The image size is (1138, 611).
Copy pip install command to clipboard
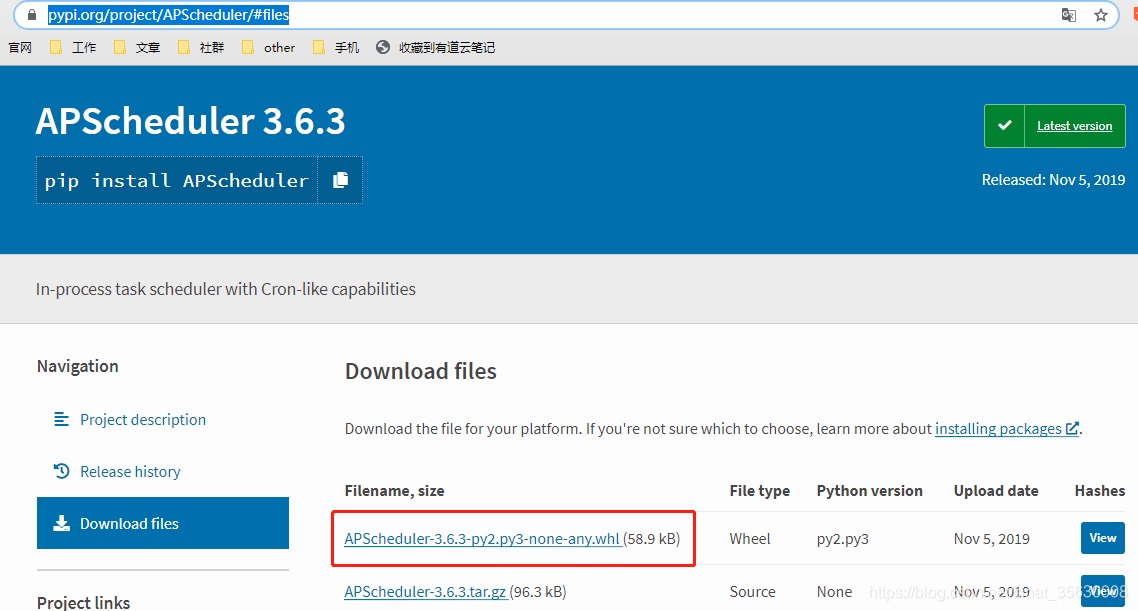(340, 180)
